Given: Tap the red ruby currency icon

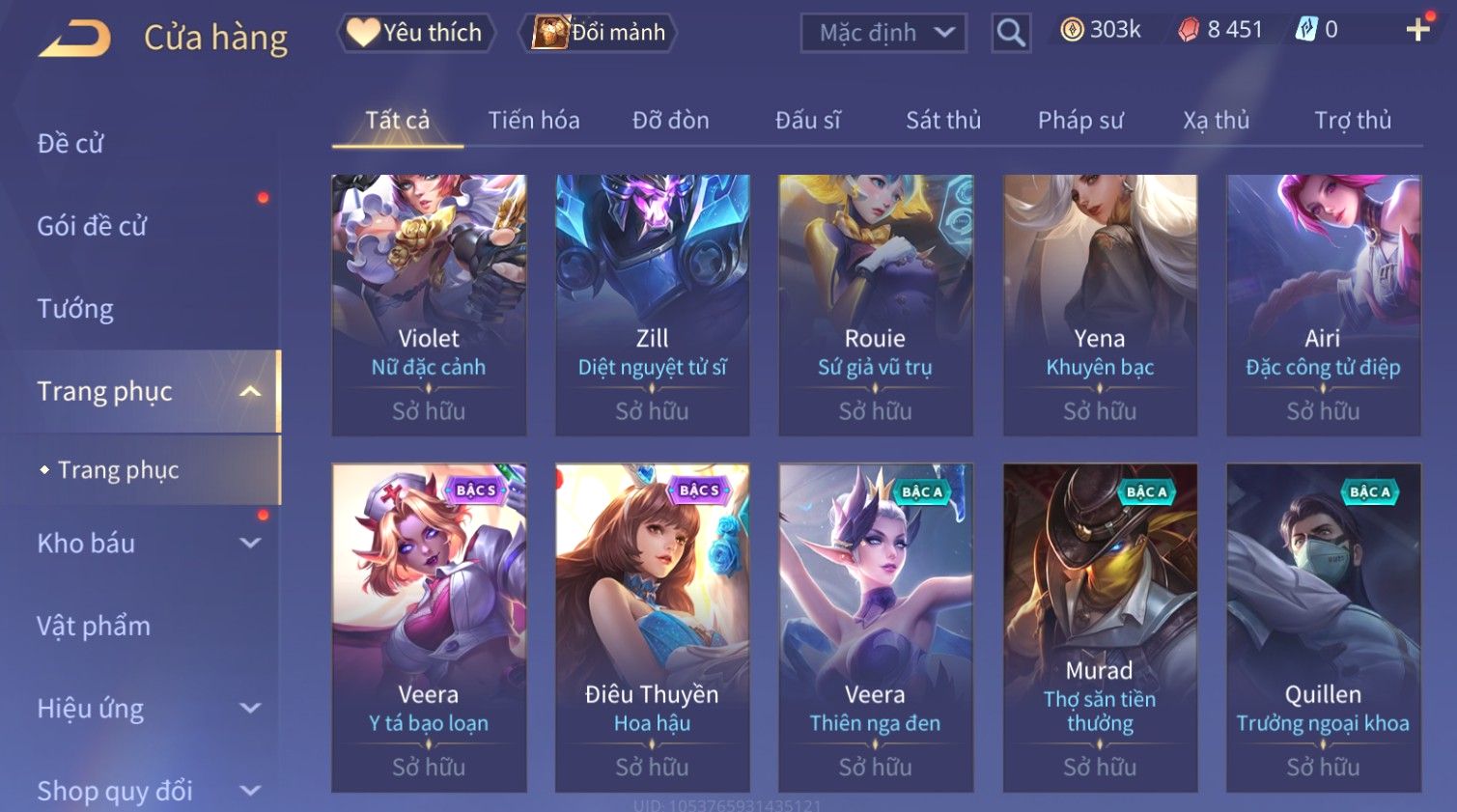Looking at the screenshot, I should [1189, 30].
